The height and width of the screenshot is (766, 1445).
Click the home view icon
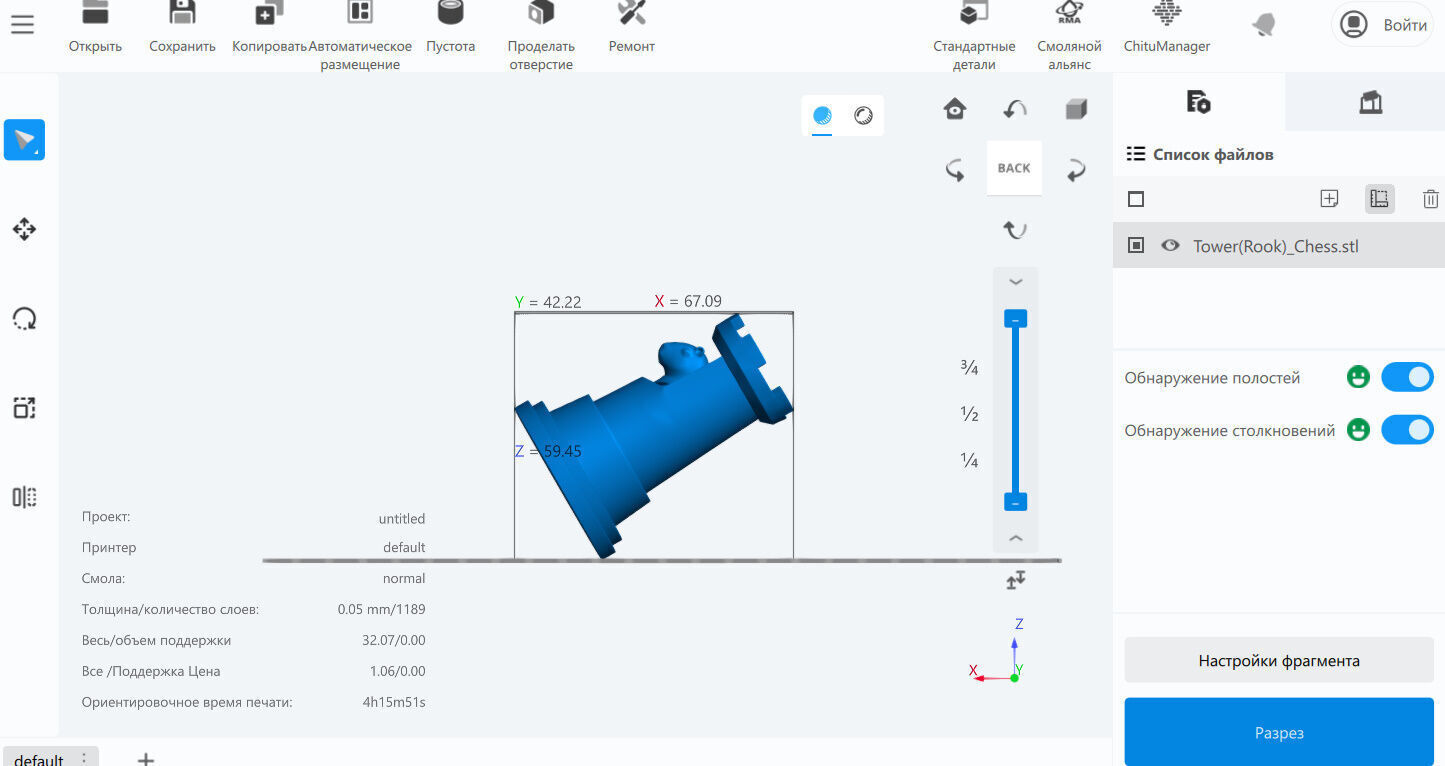(955, 109)
